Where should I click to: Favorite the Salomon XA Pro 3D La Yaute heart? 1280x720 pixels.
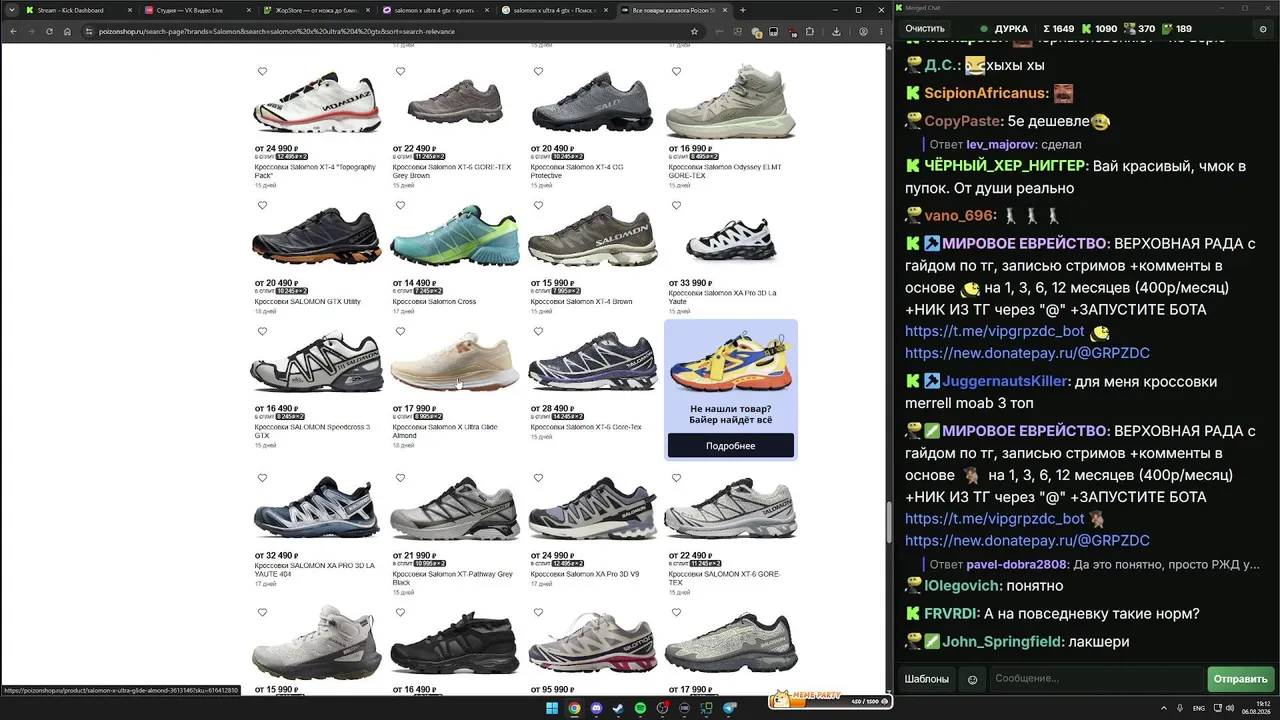pos(676,205)
